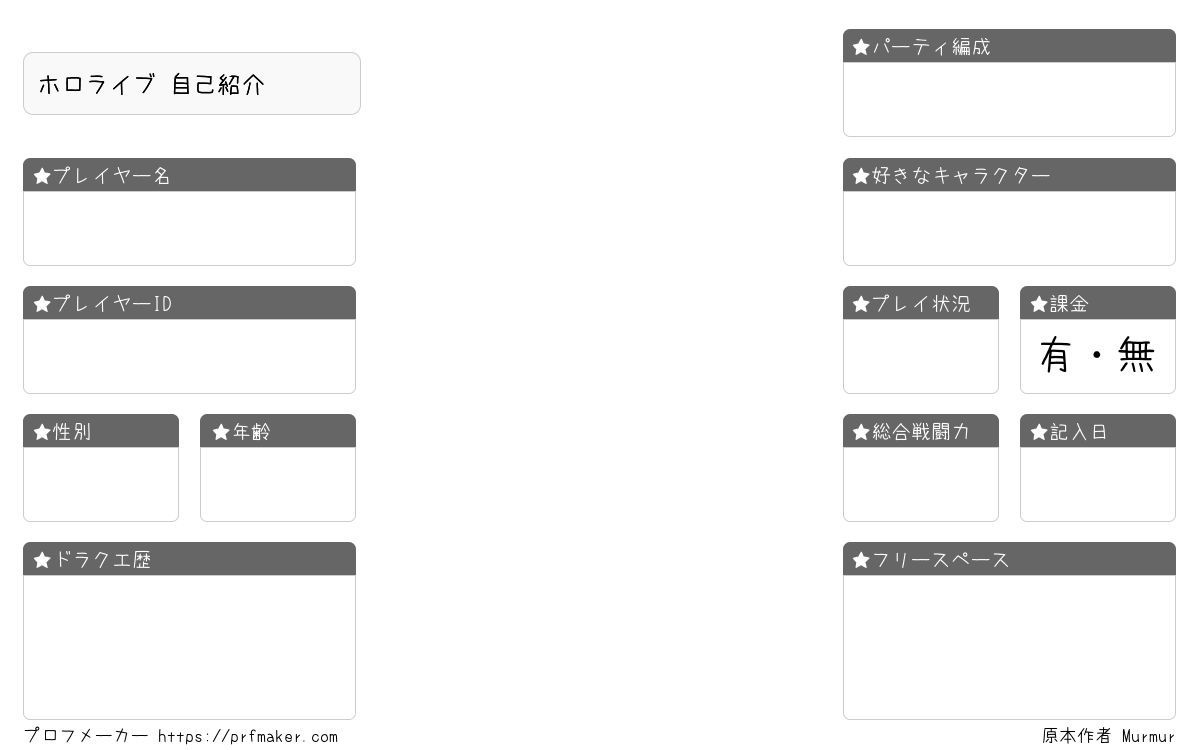
Task: Select the 有 option under 課金
Action: pos(1056,356)
